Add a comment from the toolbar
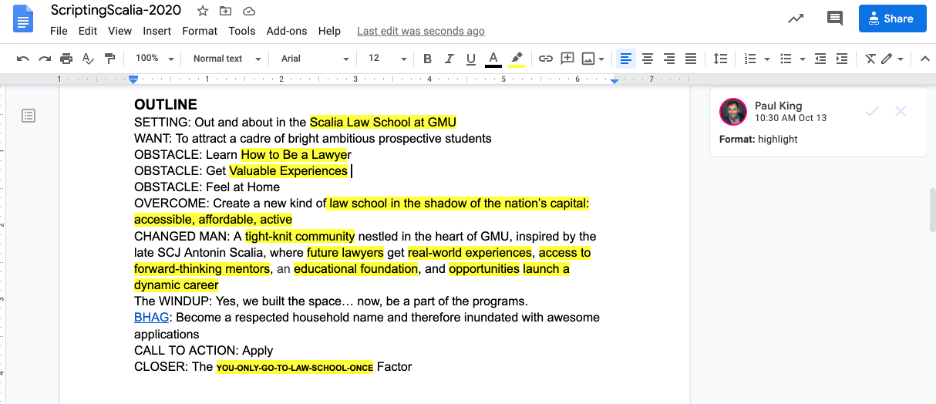 pos(567,58)
